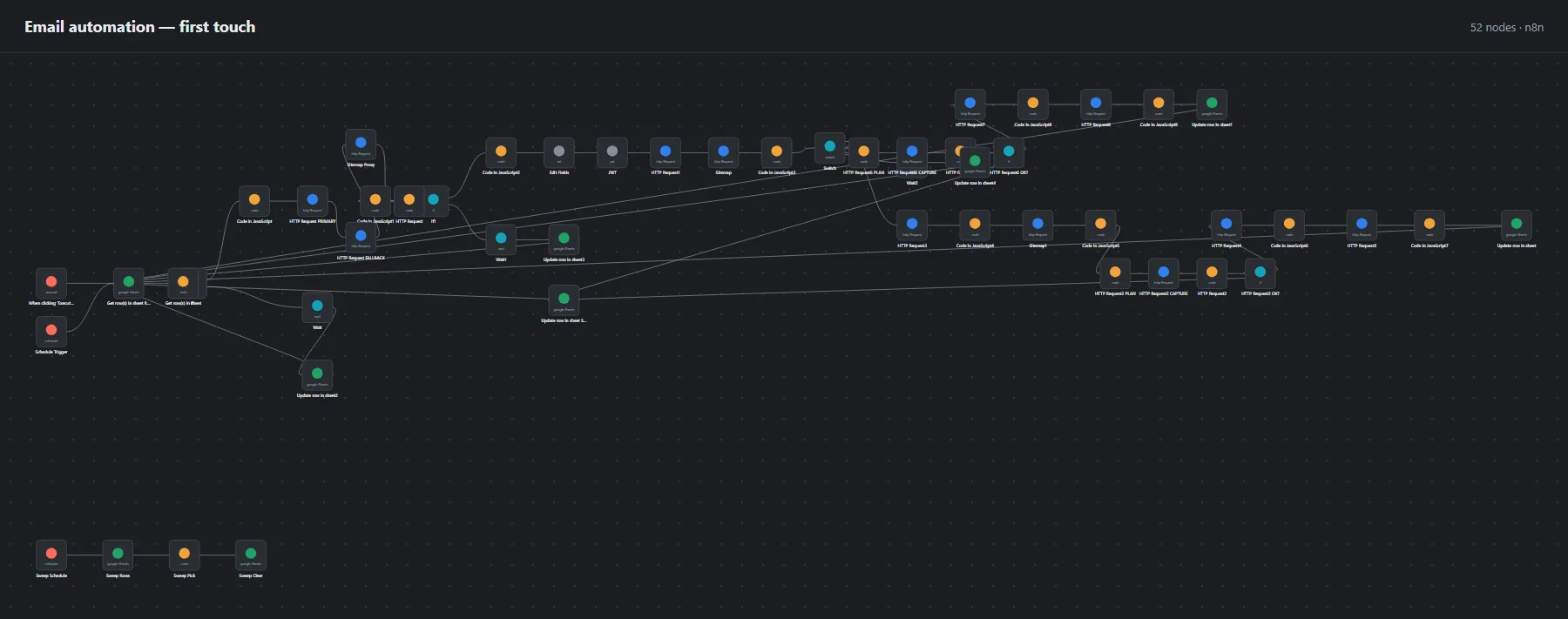The height and width of the screenshot is (619, 1568).
Task: Open the 'Update row in sheet4' node
Action: (975, 164)
